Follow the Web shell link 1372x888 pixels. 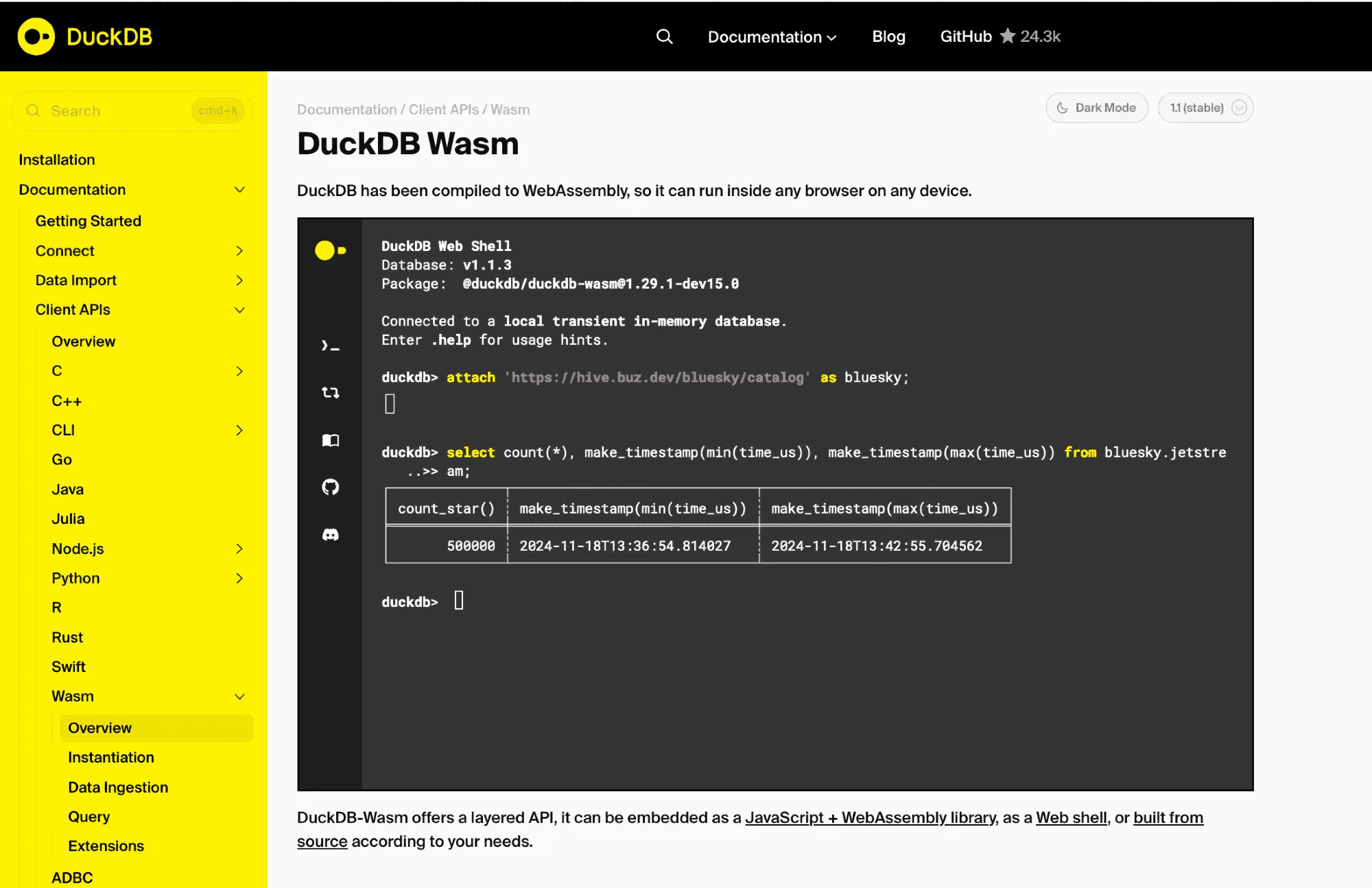[x=1071, y=818]
